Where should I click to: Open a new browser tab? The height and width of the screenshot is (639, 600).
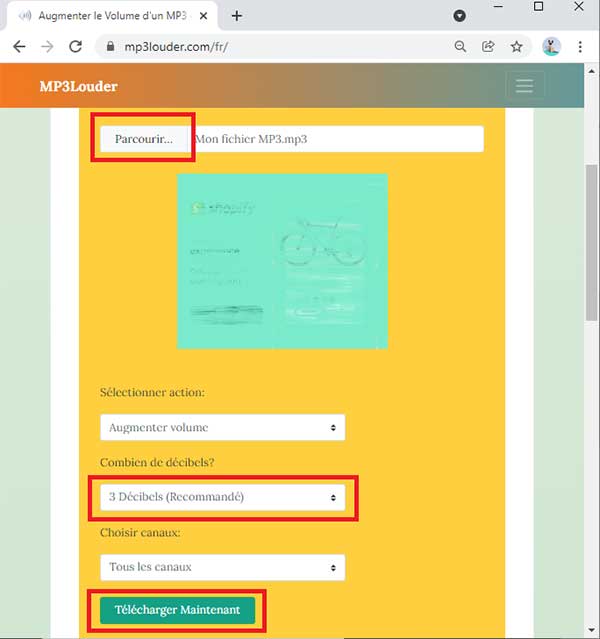(x=237, y=16)
